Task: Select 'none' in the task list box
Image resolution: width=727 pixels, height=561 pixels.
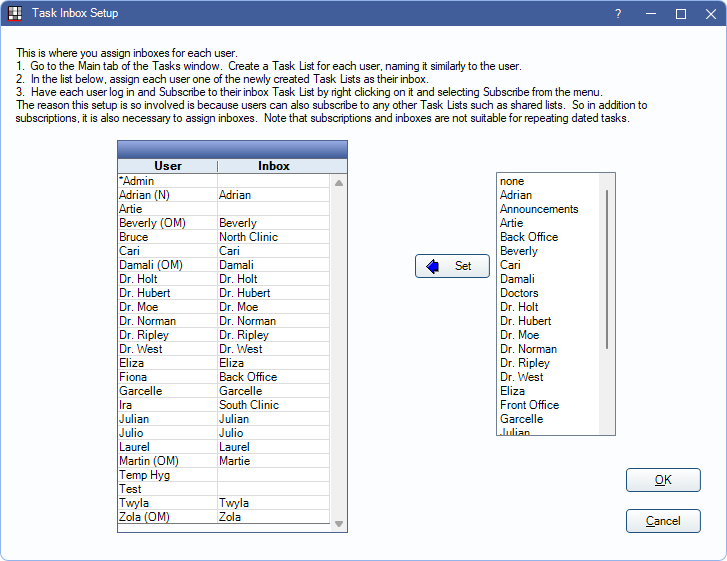Action: pos(512,181)
